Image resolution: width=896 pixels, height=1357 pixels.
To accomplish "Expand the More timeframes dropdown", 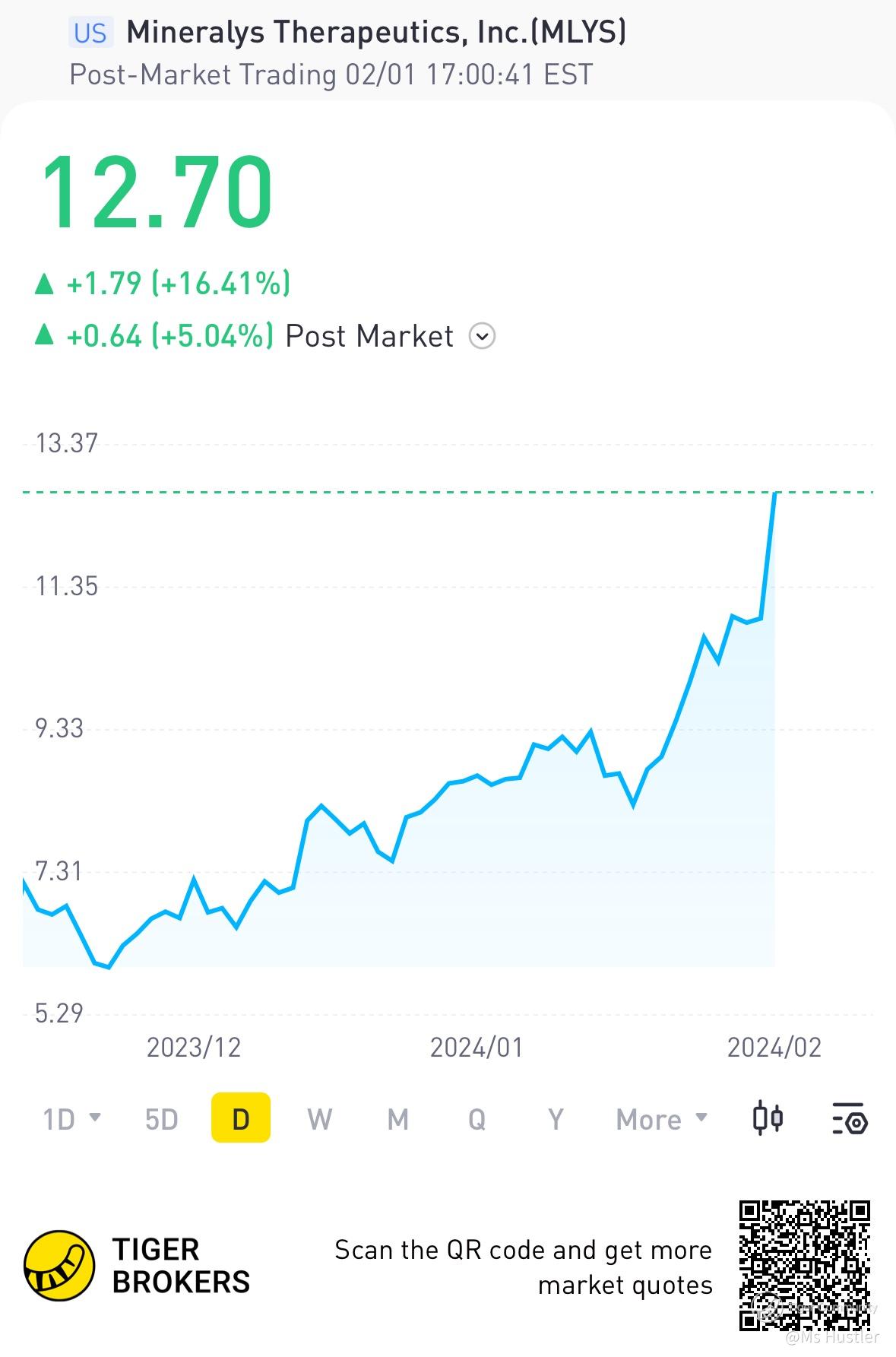I will [661, 1119].
